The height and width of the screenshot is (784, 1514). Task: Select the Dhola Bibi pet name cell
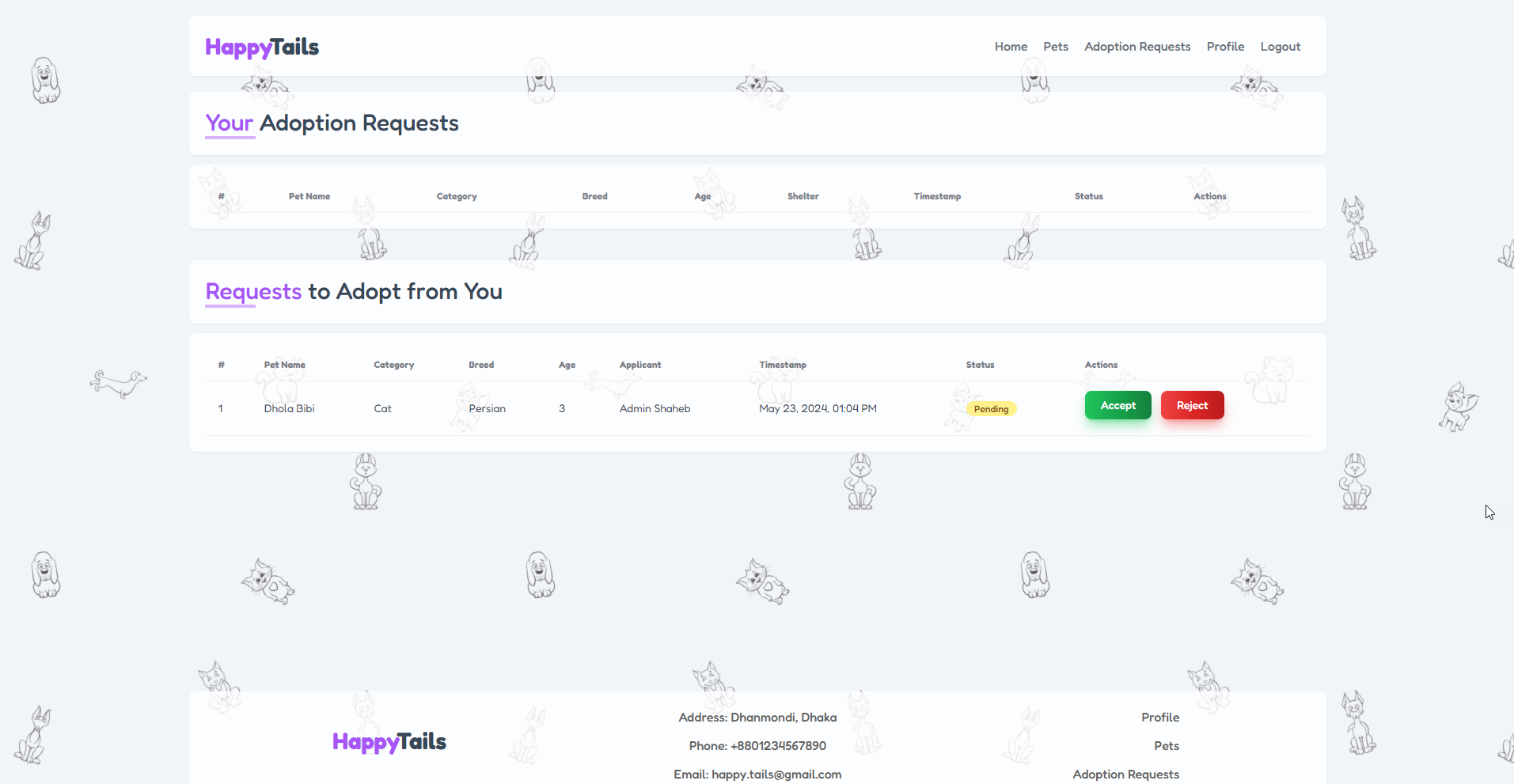(x=289, y=409)
